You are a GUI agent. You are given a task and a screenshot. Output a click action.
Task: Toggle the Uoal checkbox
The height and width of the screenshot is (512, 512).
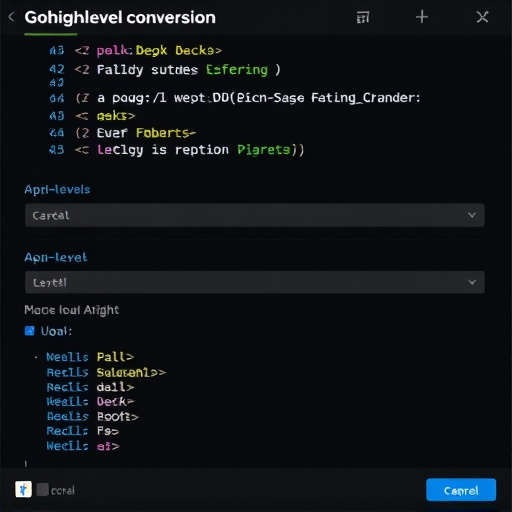coord(30,331)
